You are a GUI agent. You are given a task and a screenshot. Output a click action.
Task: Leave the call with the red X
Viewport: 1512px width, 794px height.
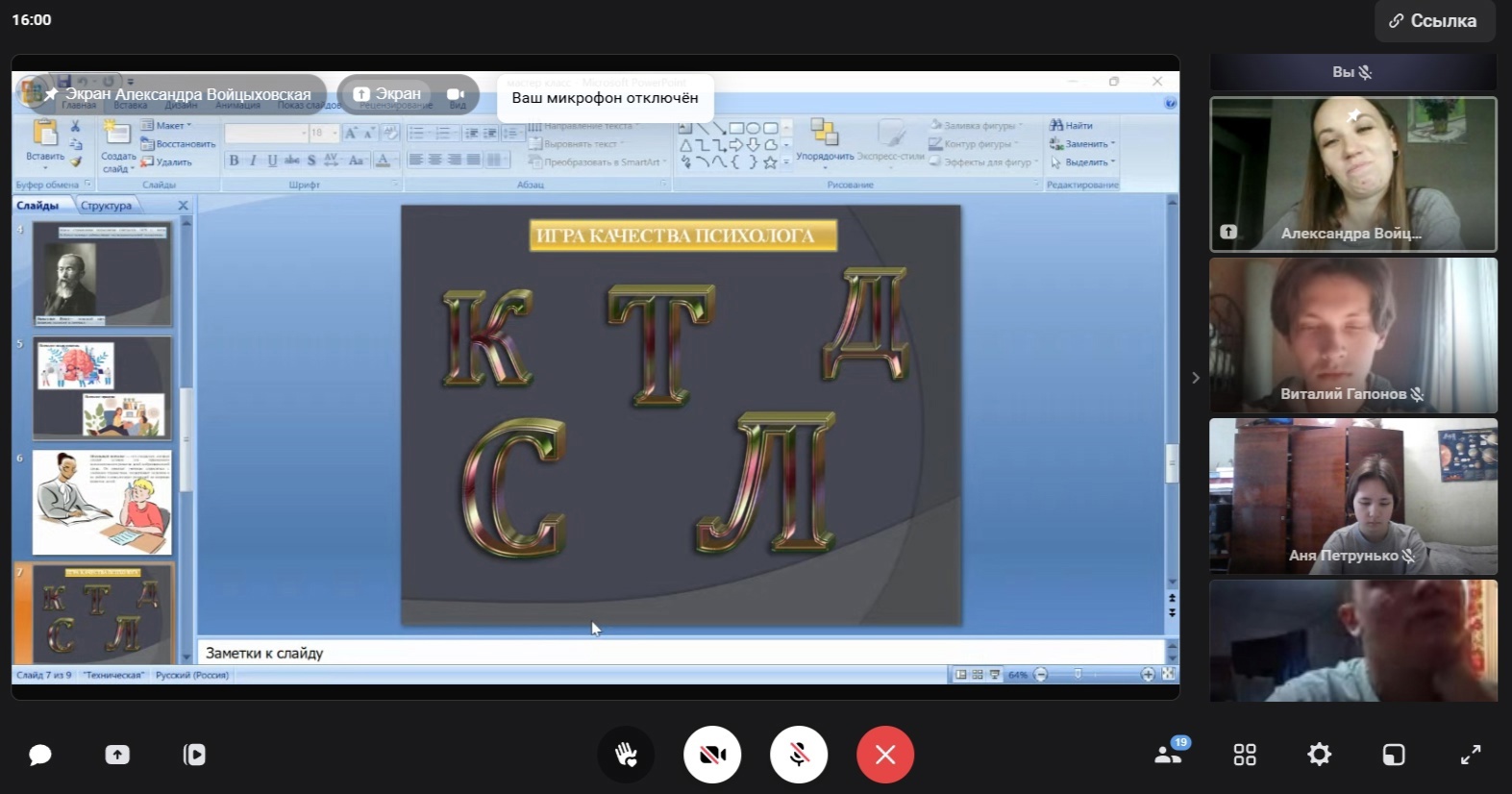[x=885, y=755]
